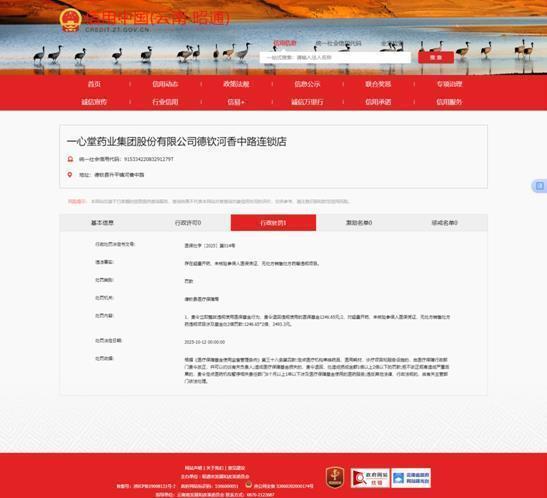
Task: Click the public security record number link
Action: [283, 486]
